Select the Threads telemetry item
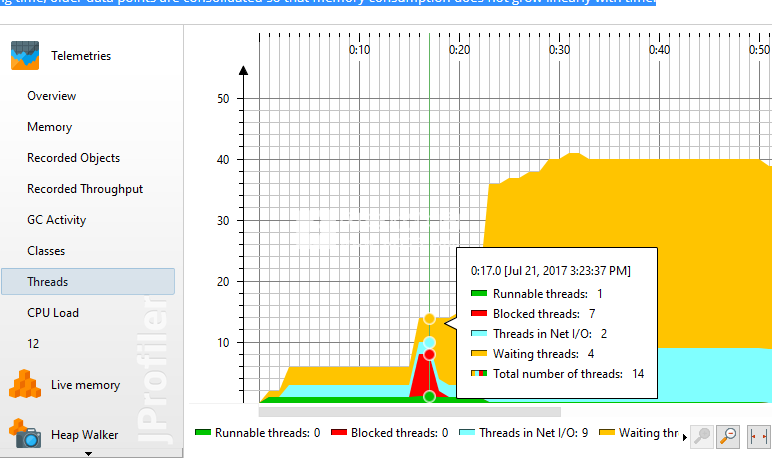The height and width of the screenshot is (458, 772). pyautogui.click(x=88, y=282)
